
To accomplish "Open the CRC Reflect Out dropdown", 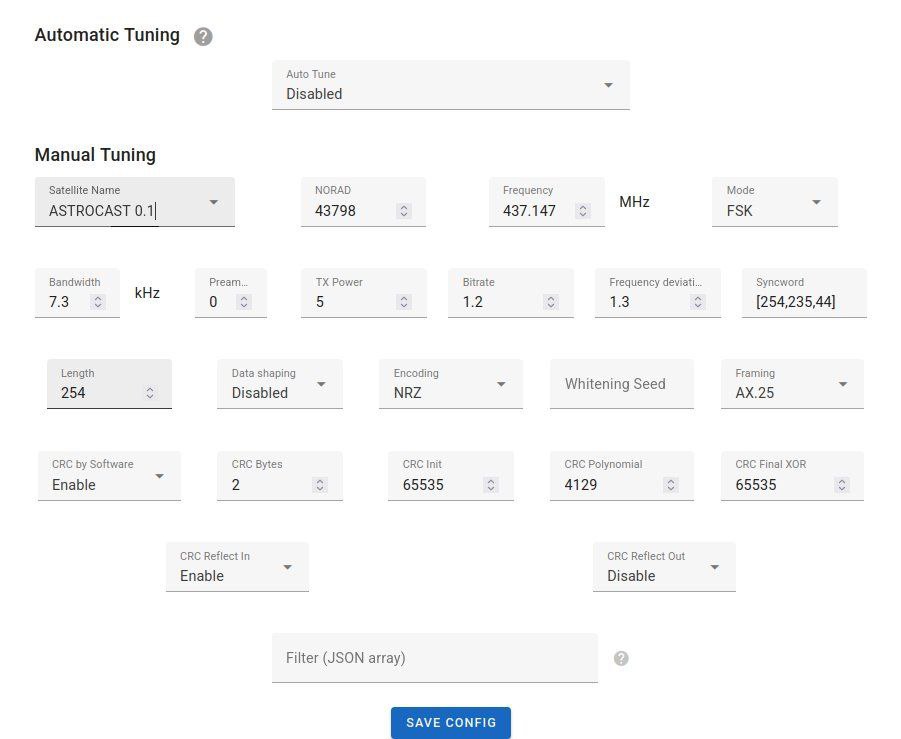I will [x=664, y=567].
